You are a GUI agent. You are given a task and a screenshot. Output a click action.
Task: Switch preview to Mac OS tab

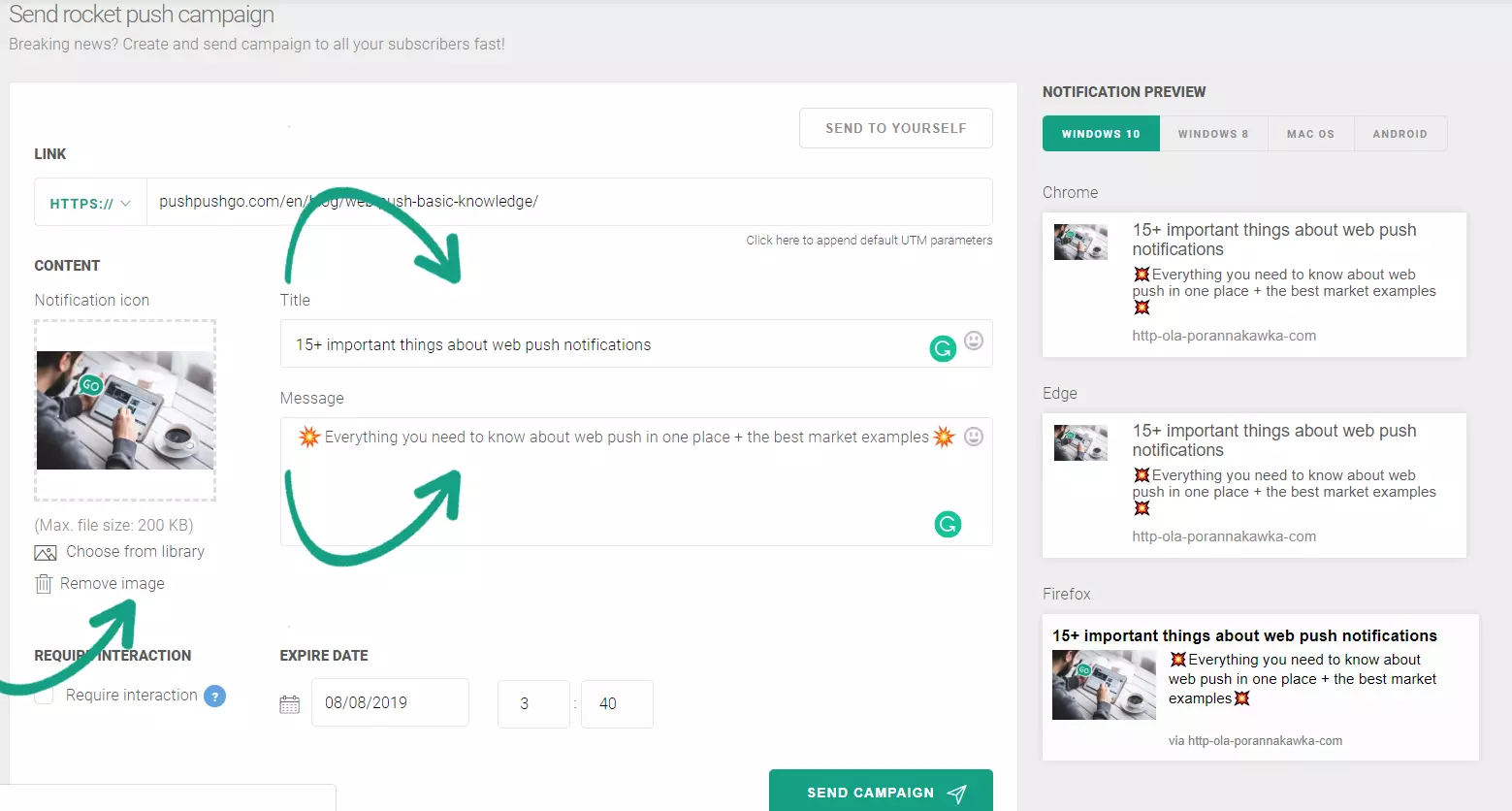[1310, 134]
